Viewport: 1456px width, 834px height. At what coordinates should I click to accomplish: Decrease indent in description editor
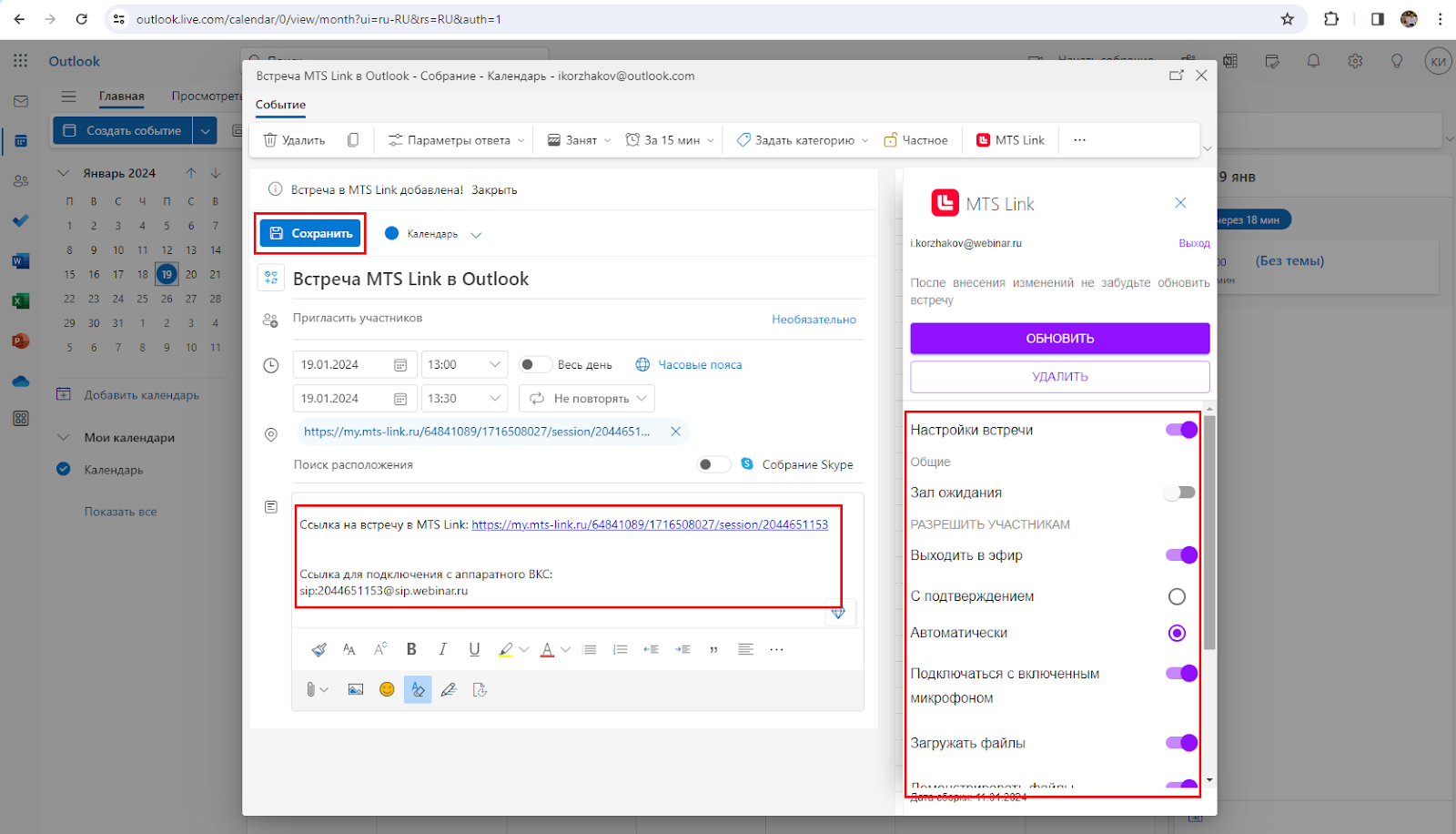tap(652, 649)
